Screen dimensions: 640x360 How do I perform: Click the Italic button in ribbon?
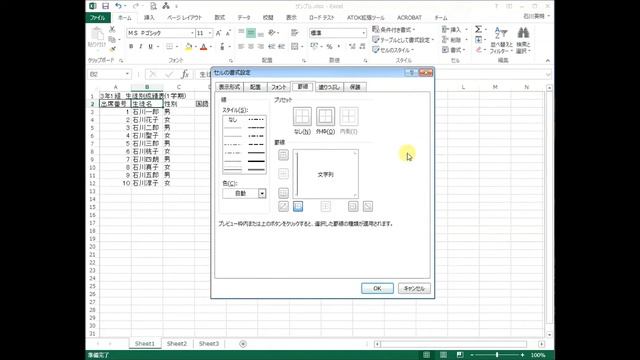coord(140,47)
